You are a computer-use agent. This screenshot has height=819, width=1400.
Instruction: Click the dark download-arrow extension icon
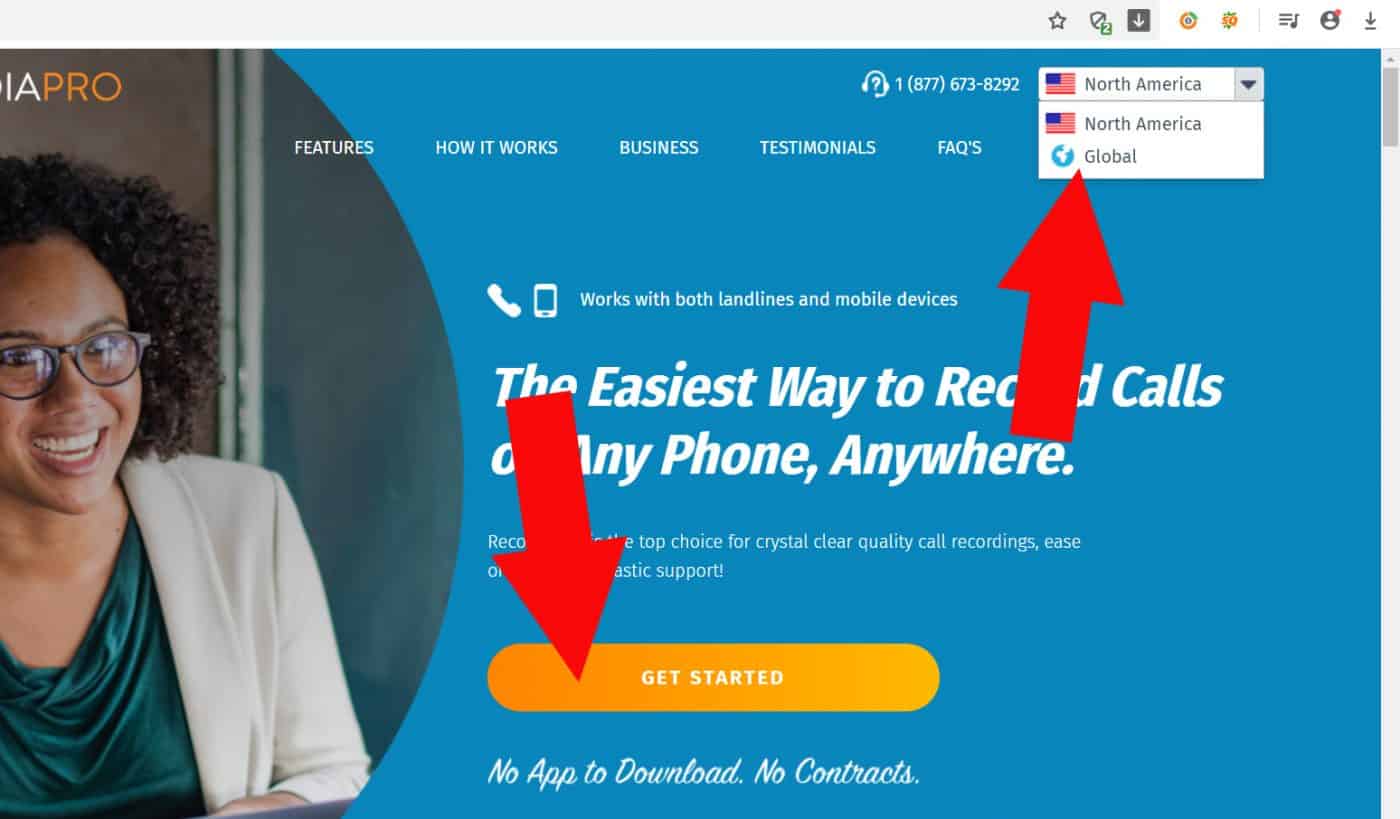coord(1139,20)
